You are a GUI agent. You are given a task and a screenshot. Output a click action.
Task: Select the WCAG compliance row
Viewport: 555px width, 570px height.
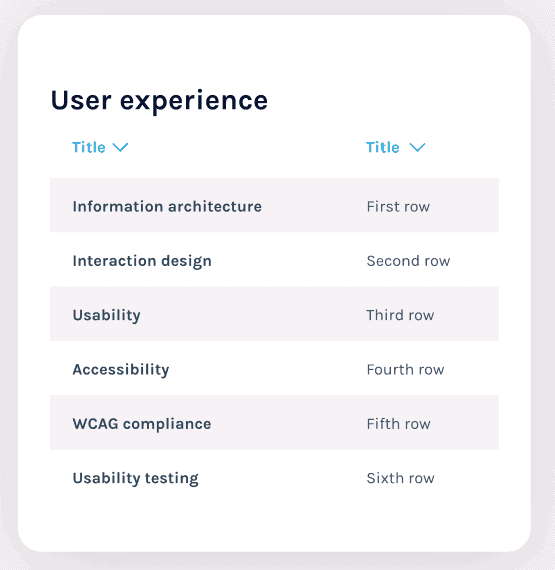(274, 422)
